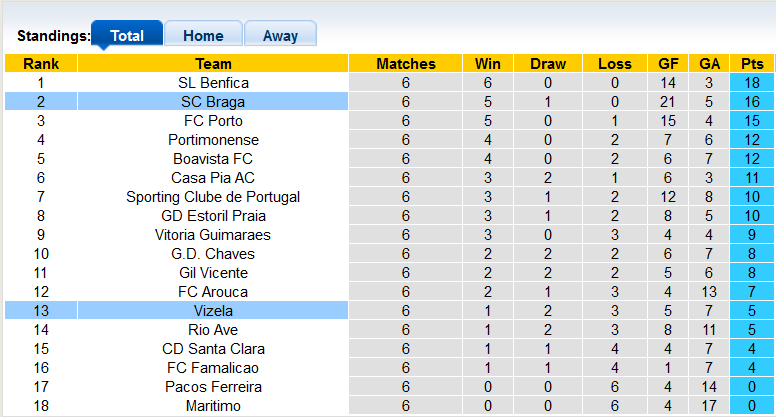Open the Home standings tab
This screenshot has height=417, width=776.
pos(203,36)
